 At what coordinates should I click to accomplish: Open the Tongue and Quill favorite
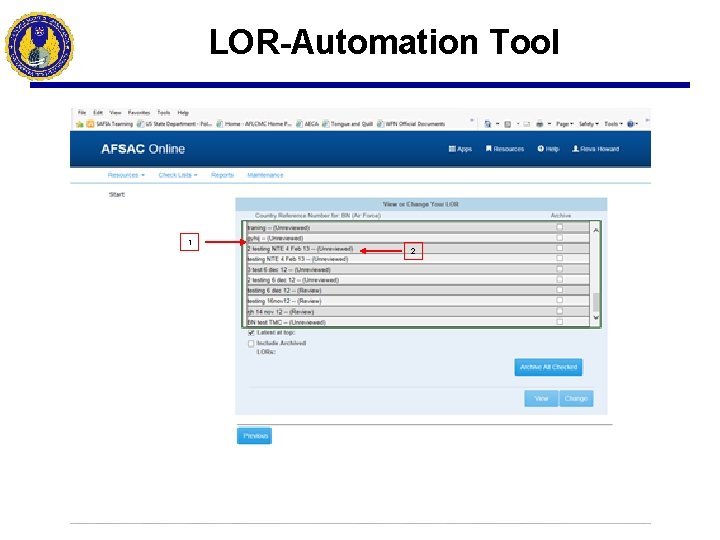348,124
